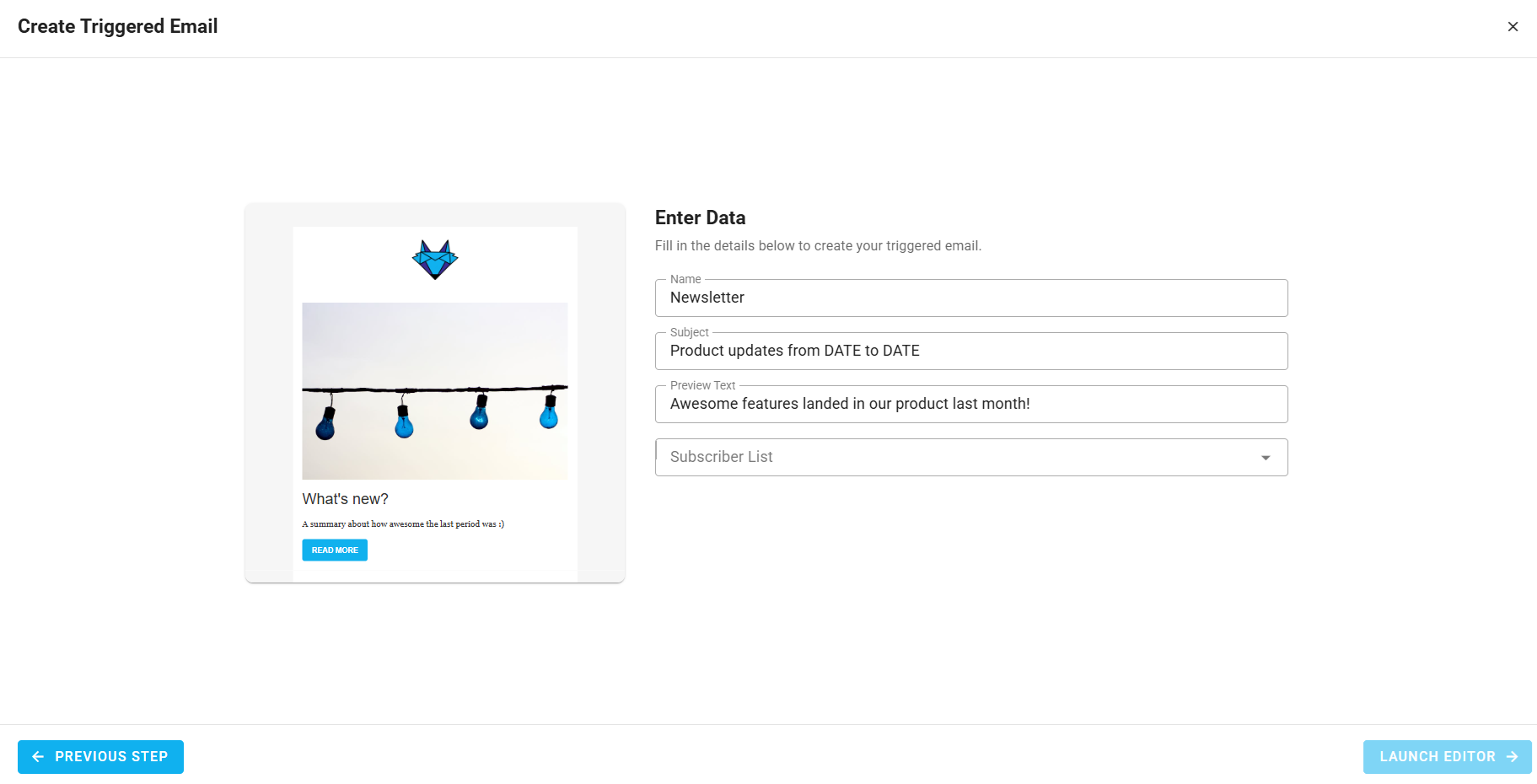The image size is (1537, 784).
Task: Click the Preview Text input field
Action: tap(970, 404)
